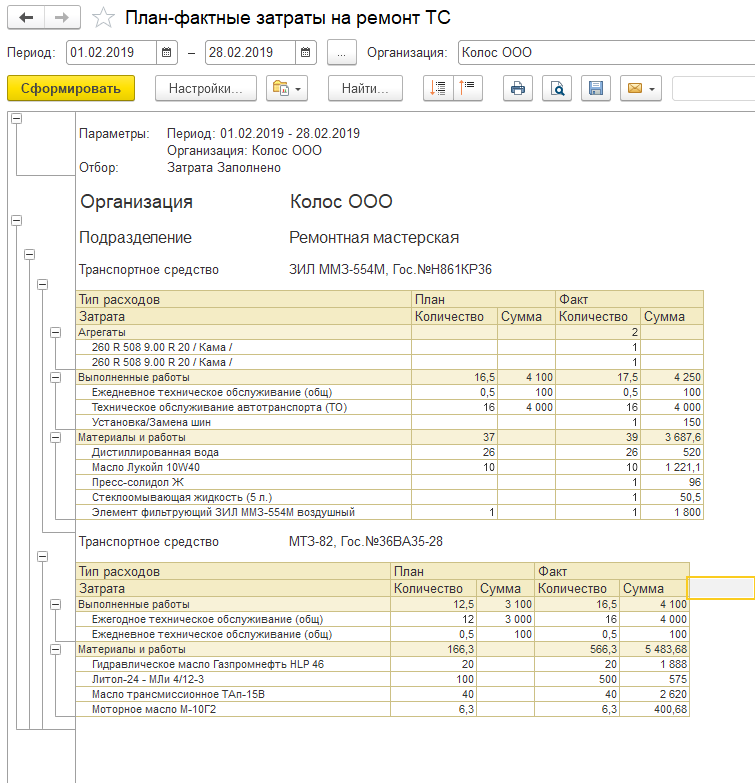Collapse МТЗ-82 vehicle group
This screenshot has height=783, width=755.
pyautogui.click(x=42, y=556)
